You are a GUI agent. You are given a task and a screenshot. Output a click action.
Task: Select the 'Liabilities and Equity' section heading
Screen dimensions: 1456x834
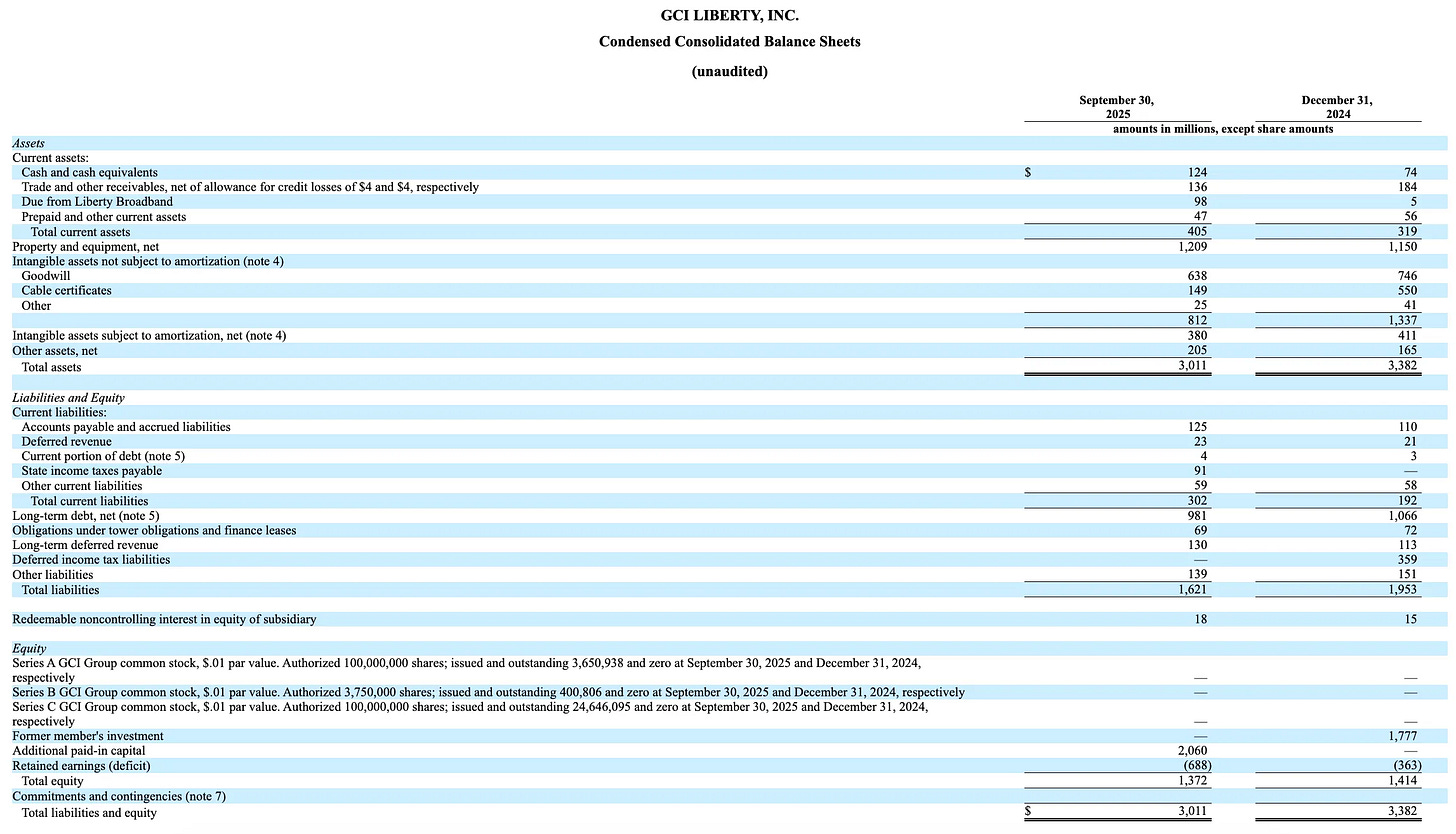click(68, 398)
